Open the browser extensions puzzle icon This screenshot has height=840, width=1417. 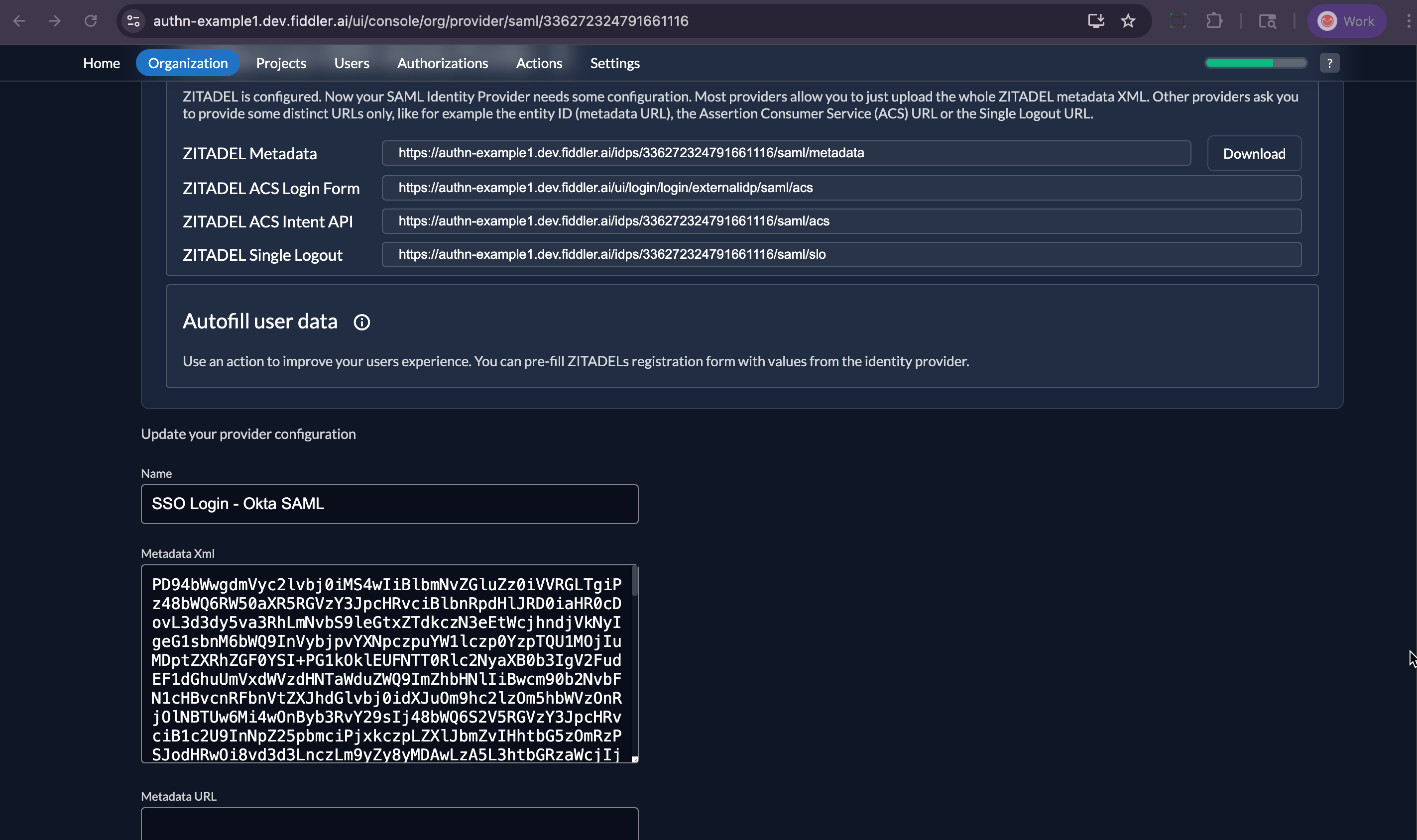(1215, 21)
